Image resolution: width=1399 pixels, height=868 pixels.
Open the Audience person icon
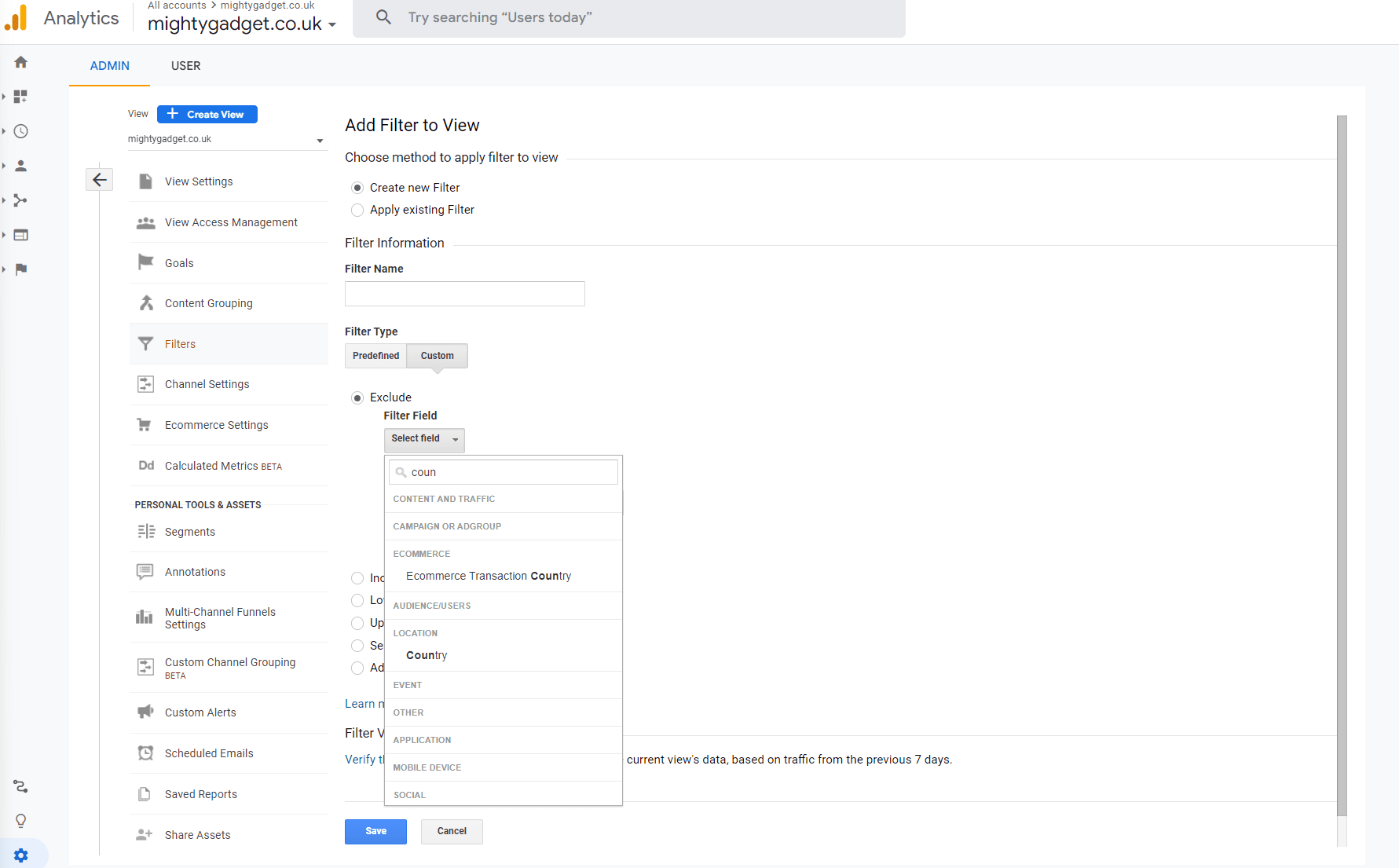pos(21,166)
